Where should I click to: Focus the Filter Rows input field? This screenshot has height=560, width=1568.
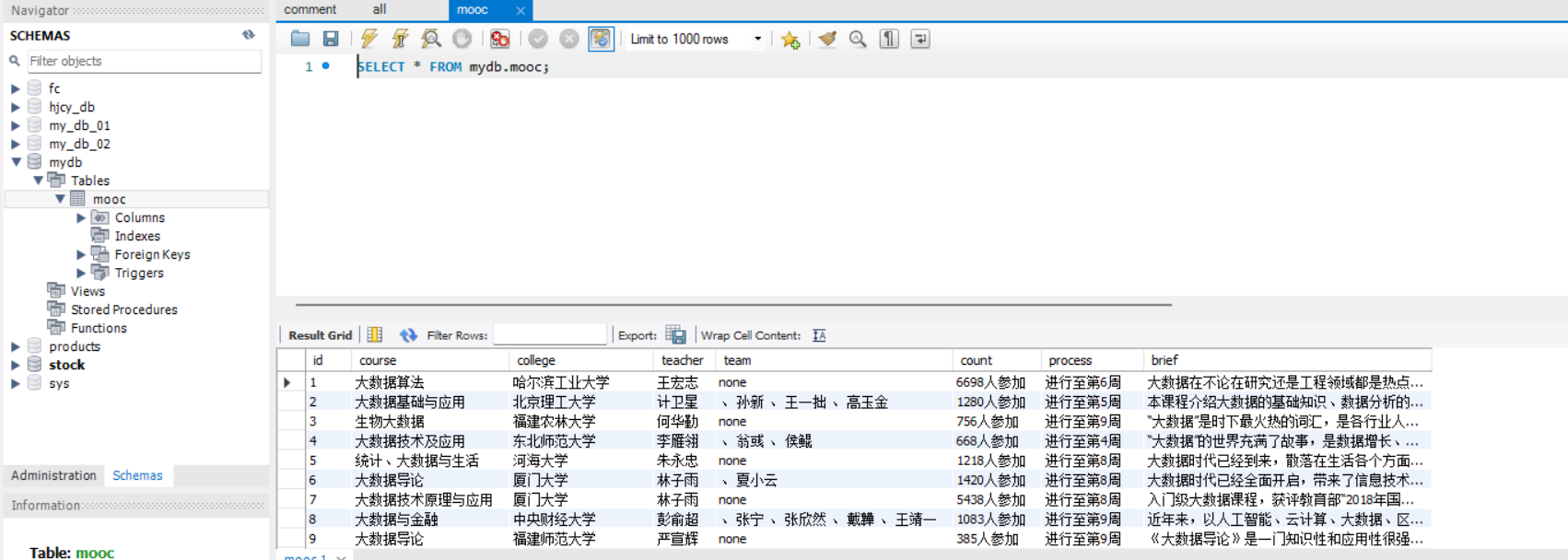click(550, 334)
